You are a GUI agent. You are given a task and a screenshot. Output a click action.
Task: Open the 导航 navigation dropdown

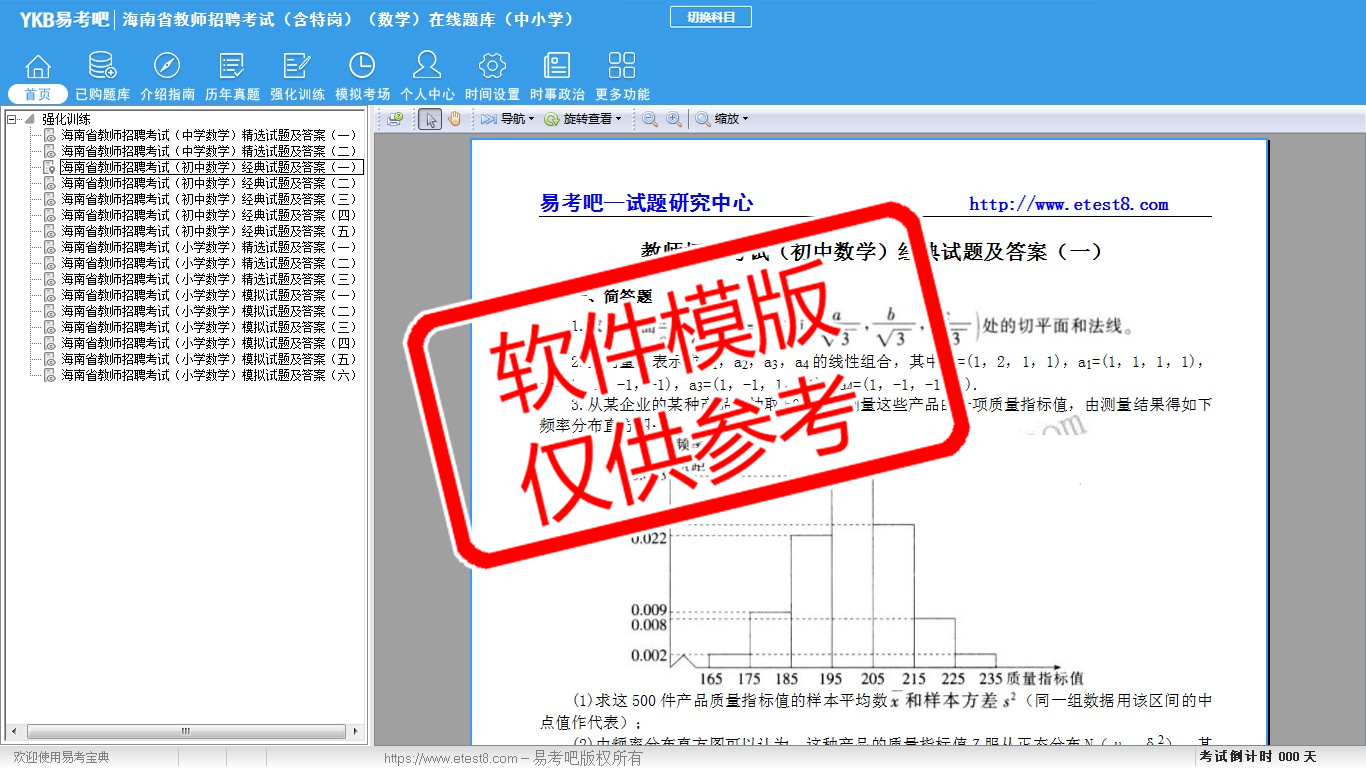(507, 119)
